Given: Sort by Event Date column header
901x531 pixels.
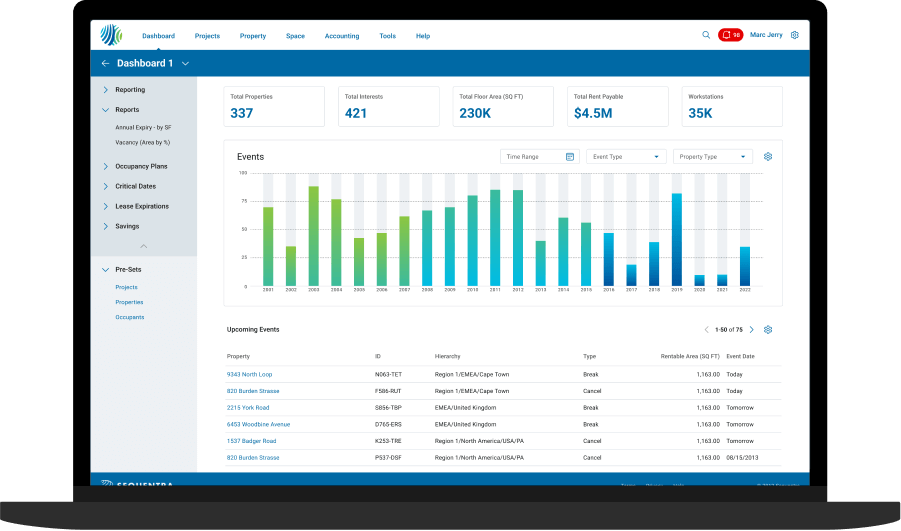Looking at the screenshot, I should pyautogui.click(x=741, y=356).
